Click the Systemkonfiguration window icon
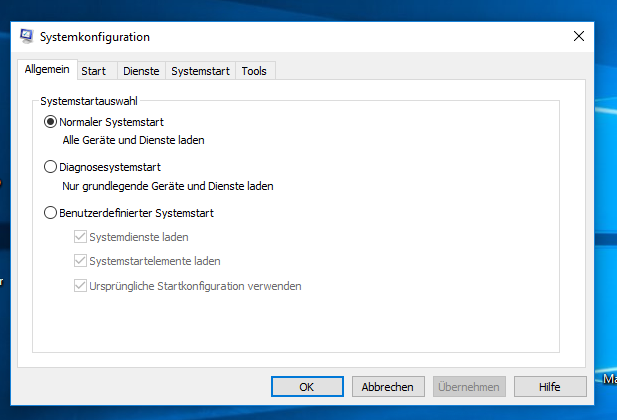This screenshot has height=420, width=617. [x=27, y=37]
